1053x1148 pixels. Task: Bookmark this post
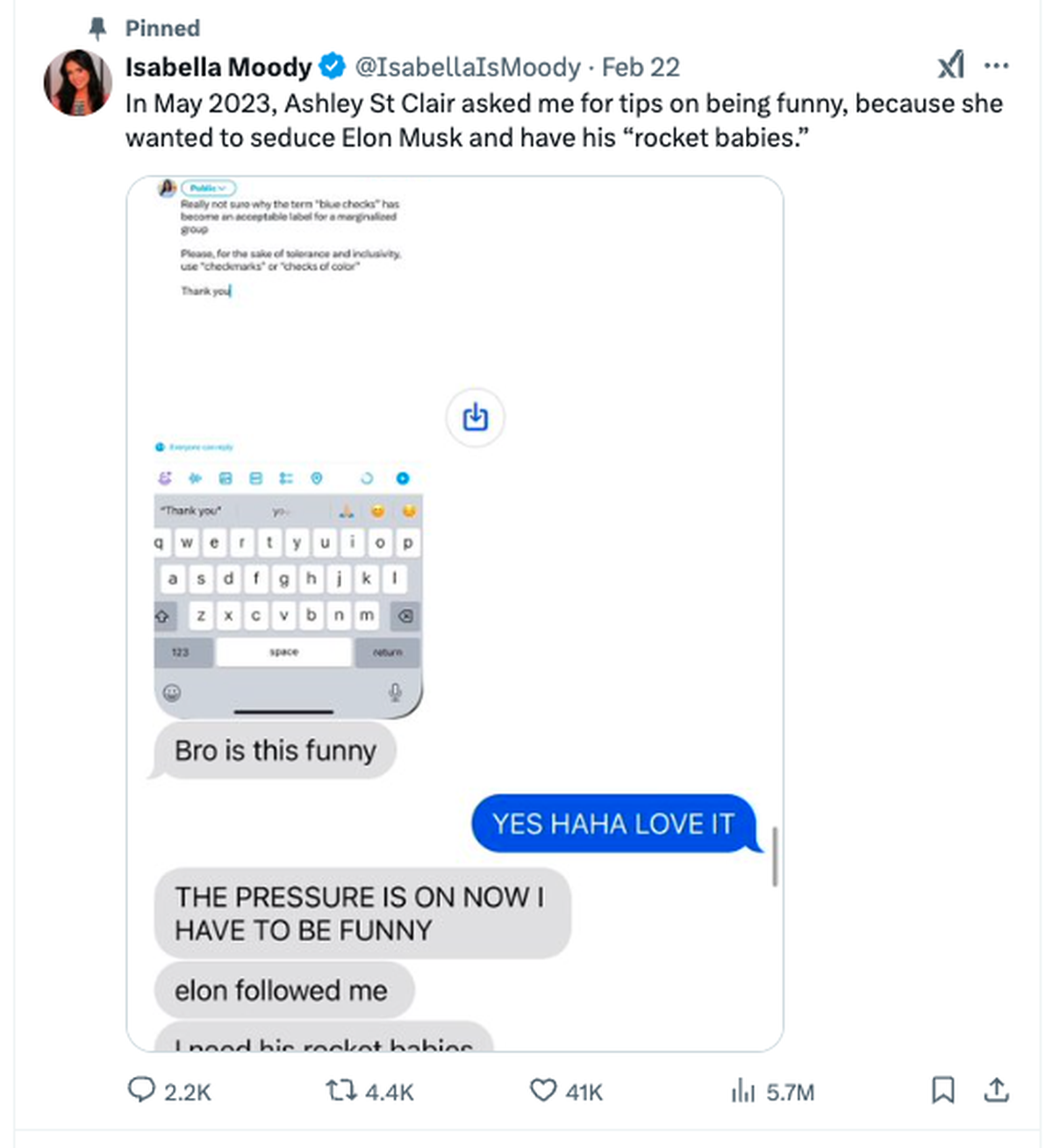[x=942, y=1090]
